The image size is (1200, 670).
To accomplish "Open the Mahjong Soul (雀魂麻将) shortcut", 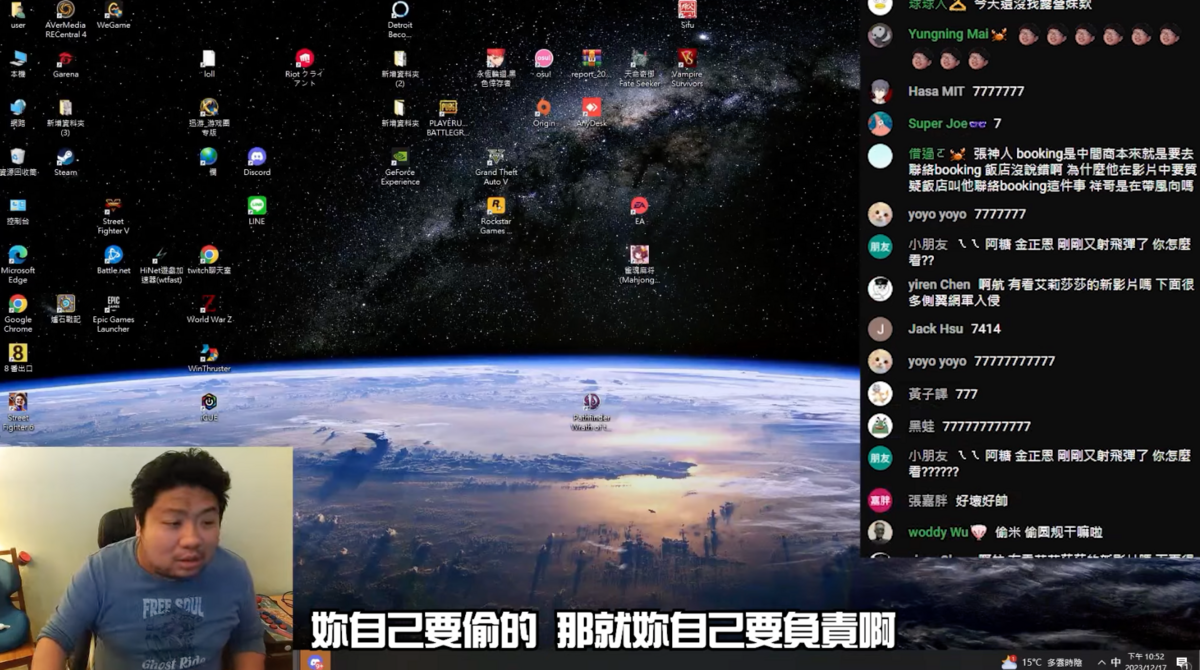I will [639, 264].
